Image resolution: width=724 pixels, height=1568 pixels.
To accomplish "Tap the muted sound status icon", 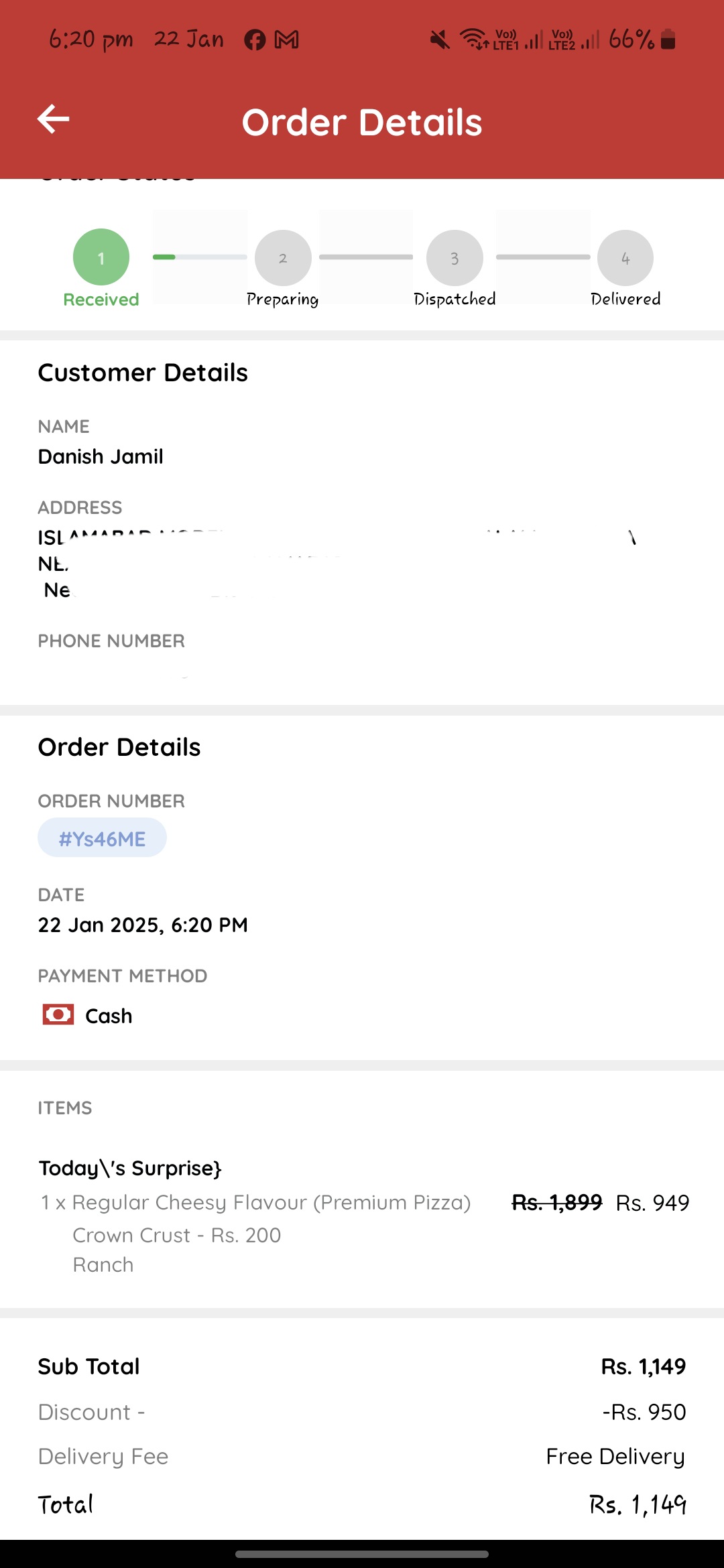I will (x=440, y=40).
